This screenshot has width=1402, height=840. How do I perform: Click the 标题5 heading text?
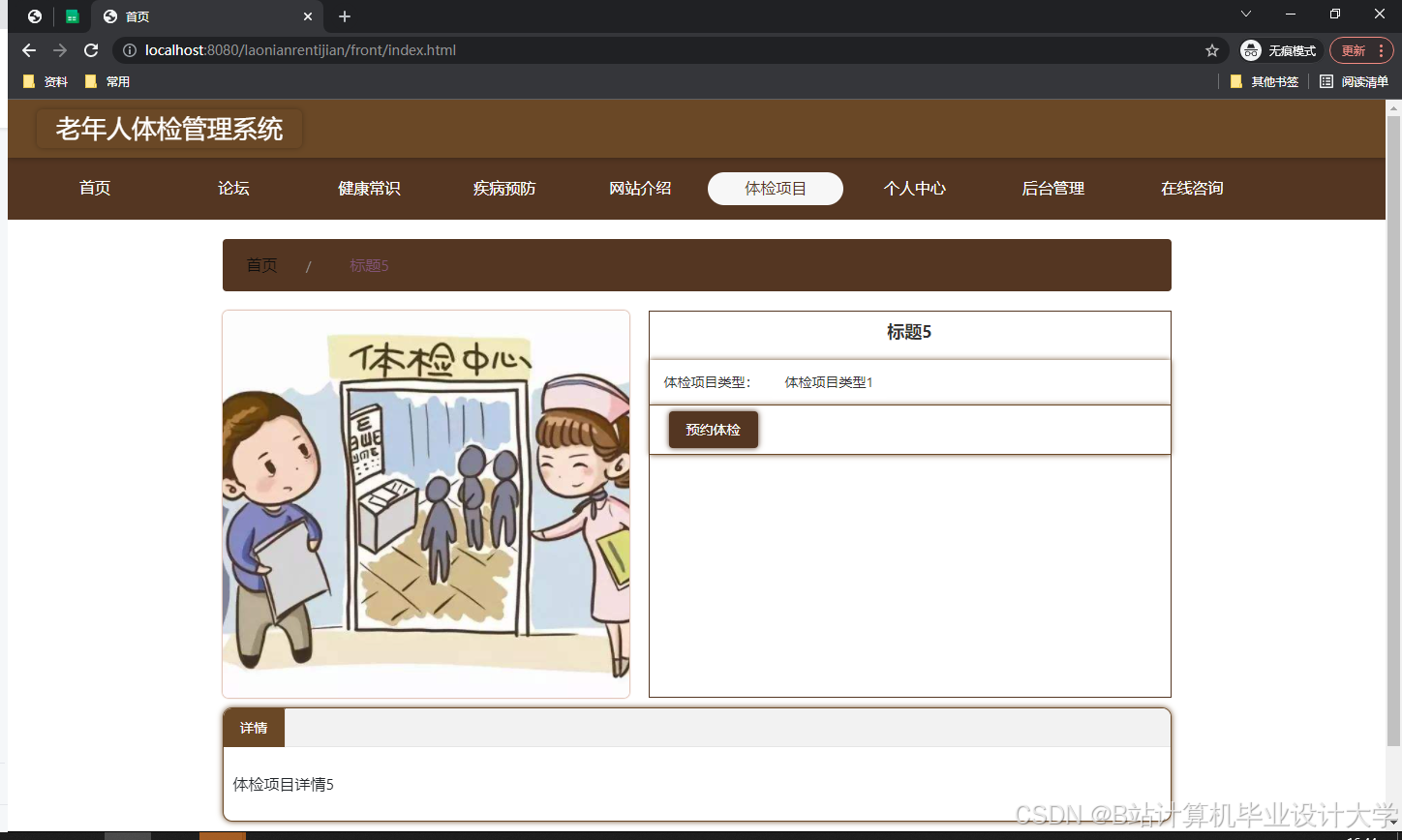(909, 332)
